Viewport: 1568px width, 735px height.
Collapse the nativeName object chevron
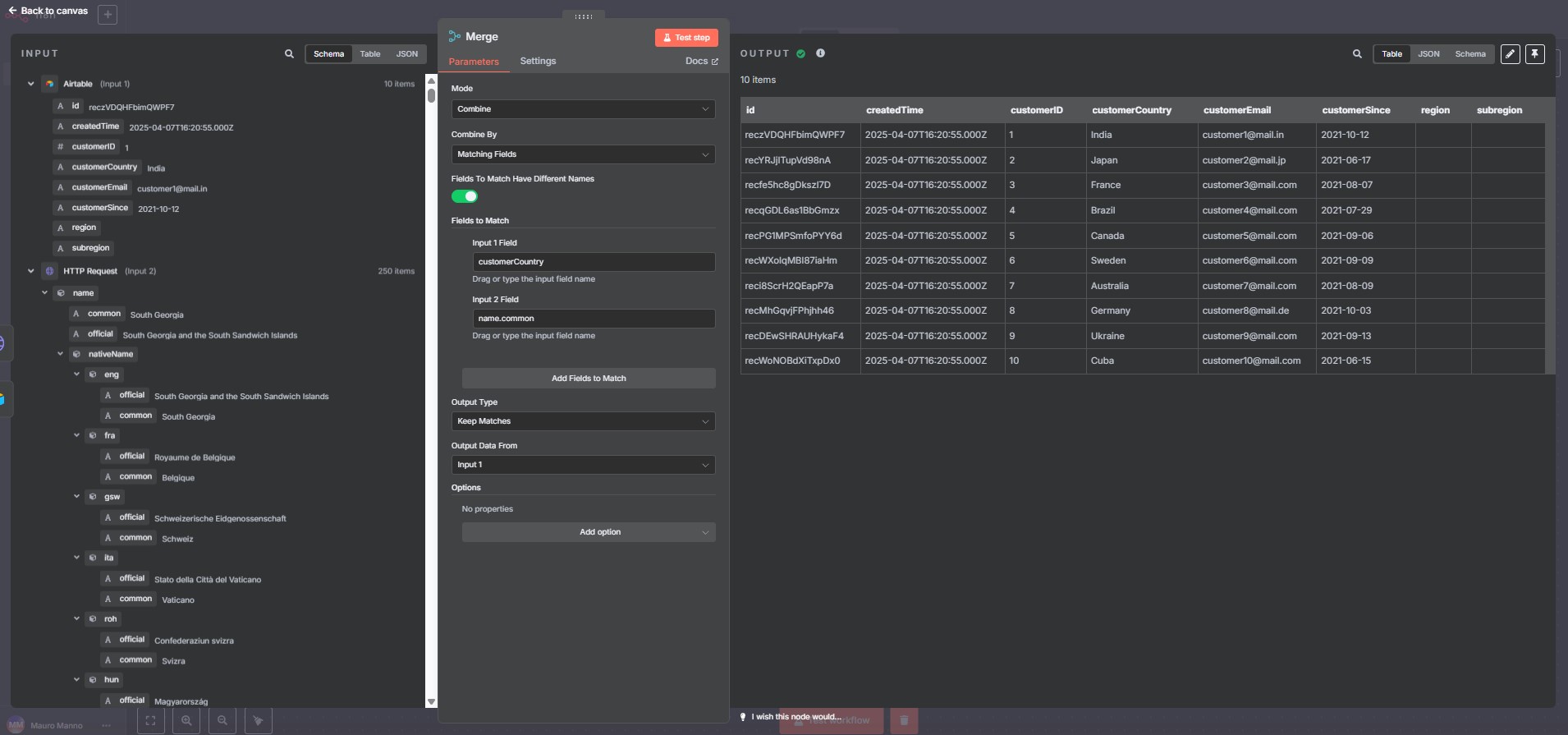point(60,355)
